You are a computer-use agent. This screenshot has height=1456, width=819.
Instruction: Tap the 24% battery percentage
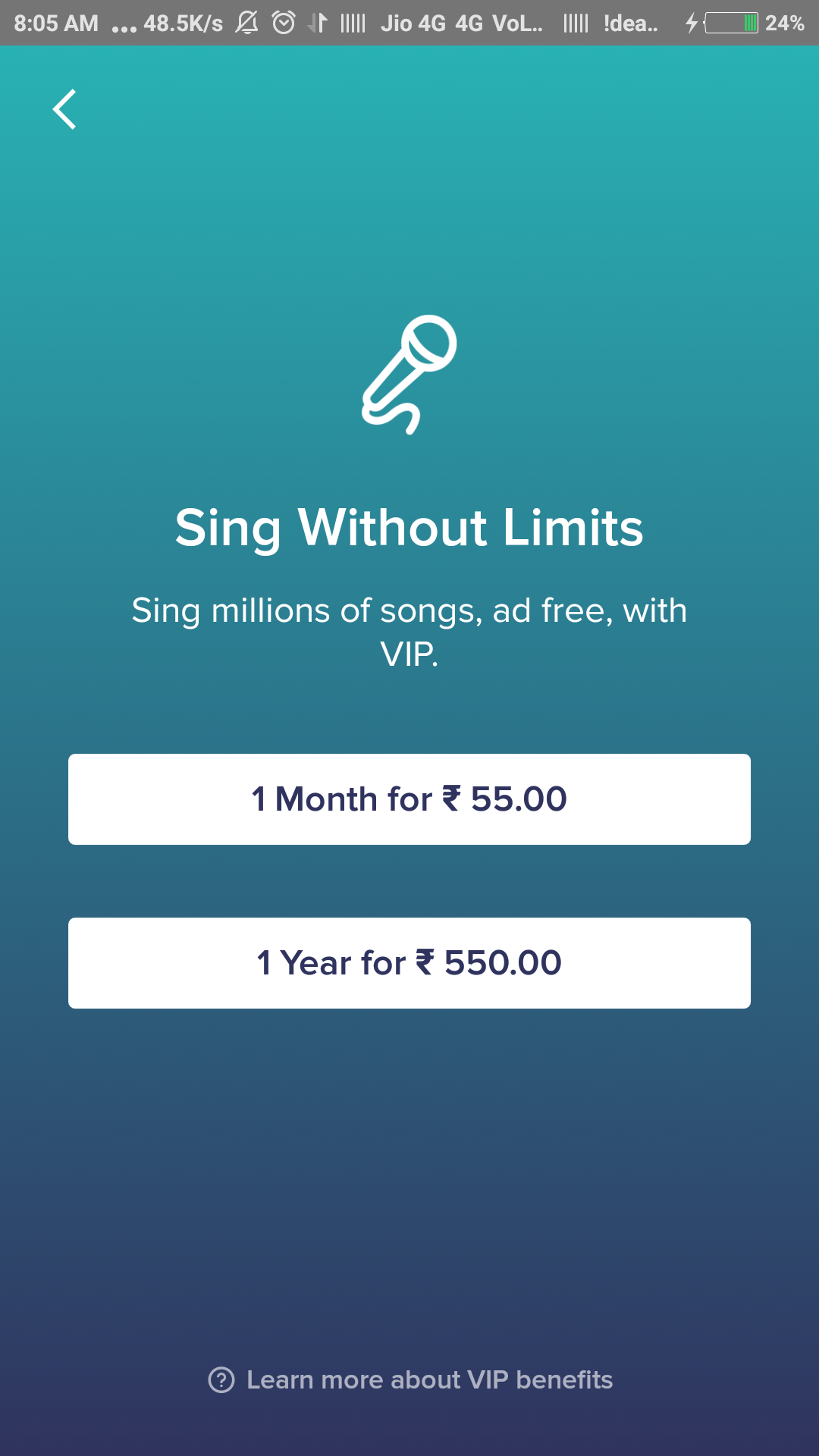784,23
